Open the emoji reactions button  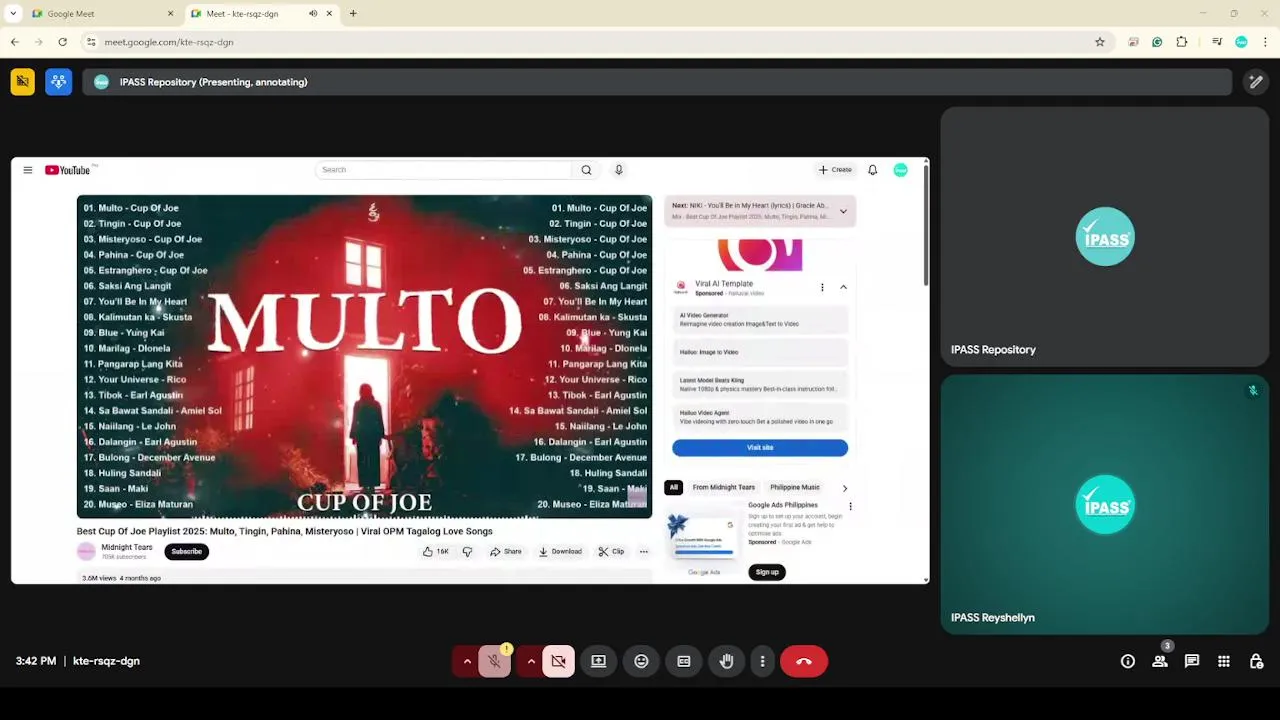click(641, 661)
